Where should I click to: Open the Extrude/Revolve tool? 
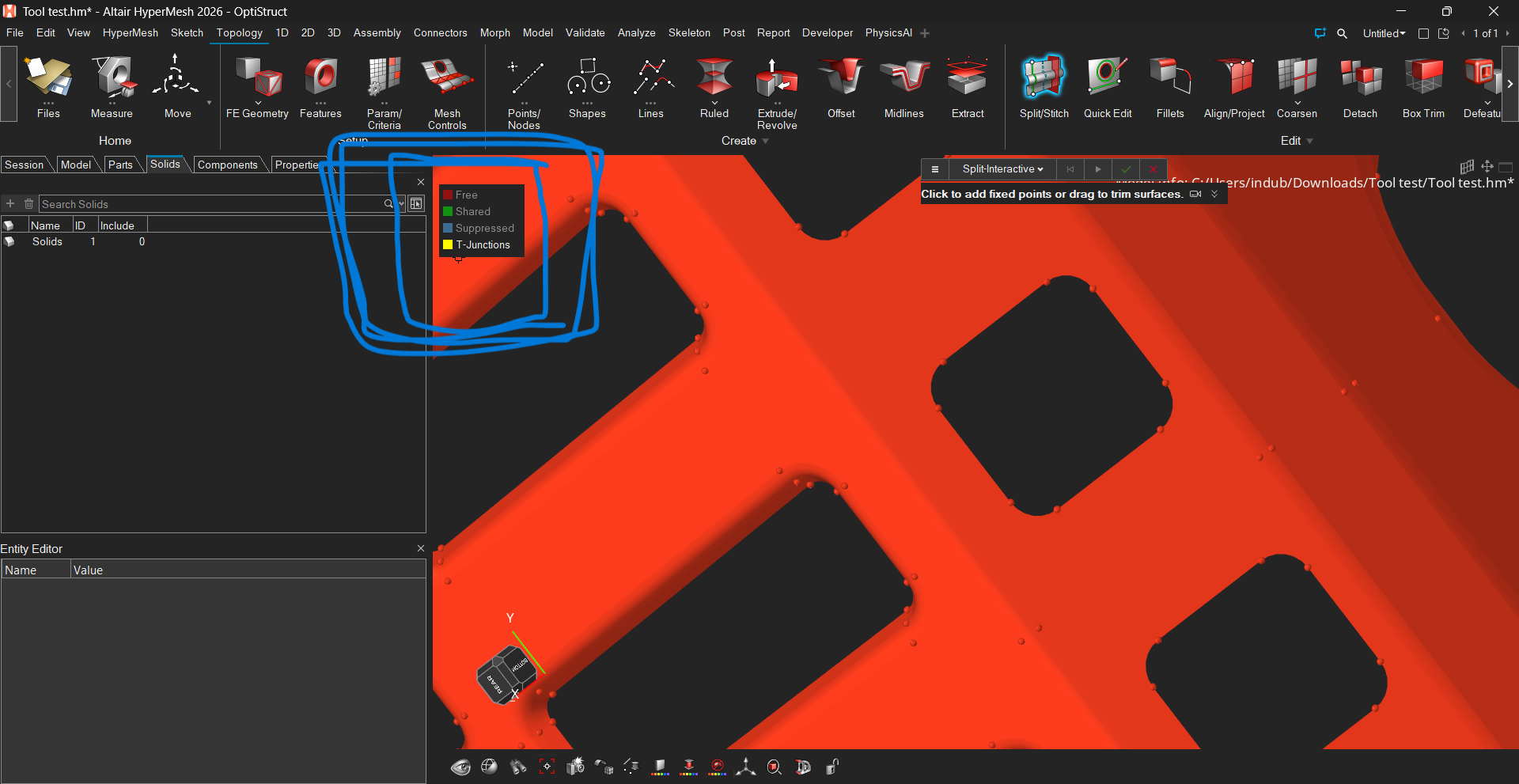click(x=777, y=93)
